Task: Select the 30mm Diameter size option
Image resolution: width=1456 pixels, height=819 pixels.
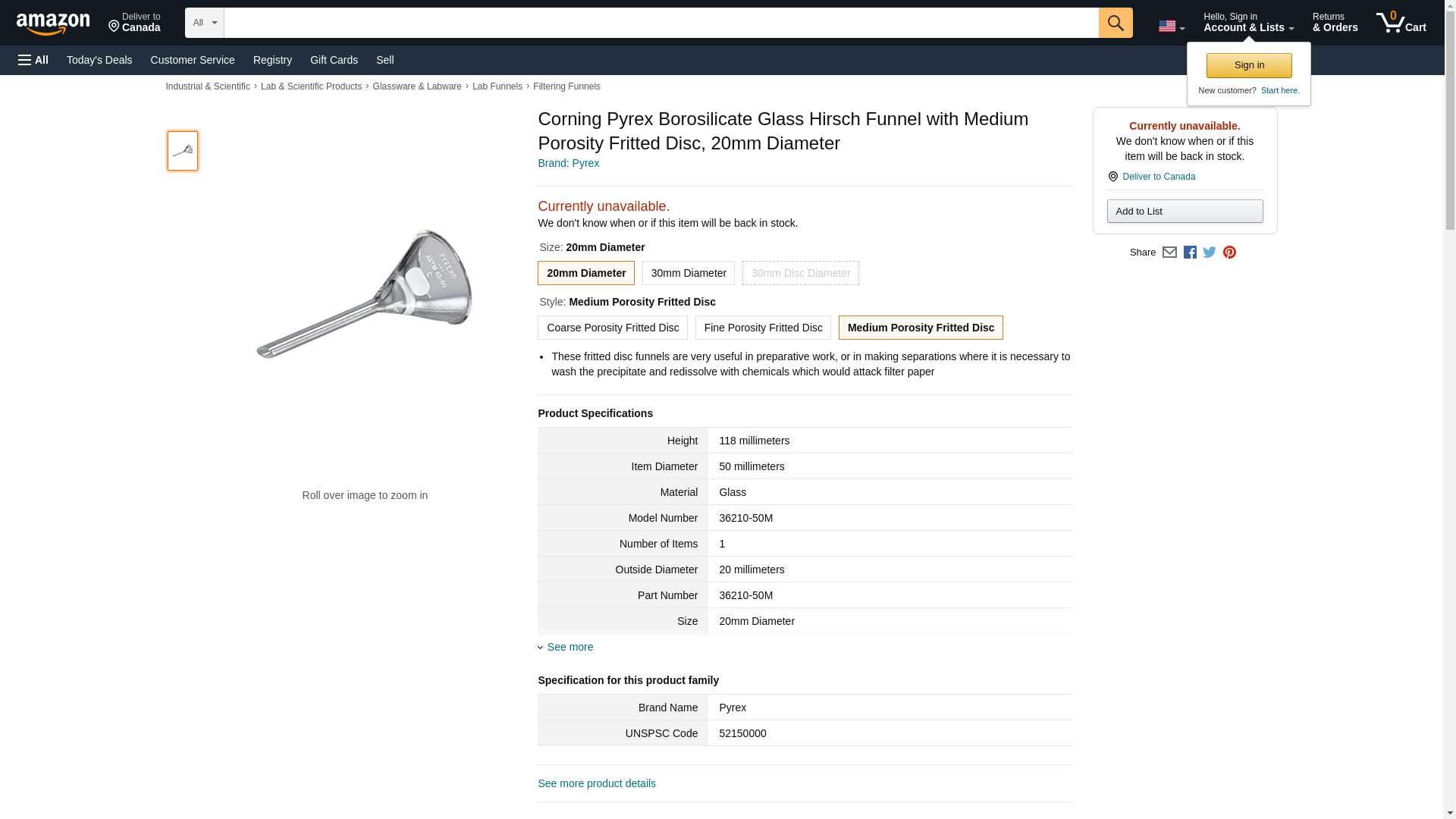Action: tap(688, 273)
